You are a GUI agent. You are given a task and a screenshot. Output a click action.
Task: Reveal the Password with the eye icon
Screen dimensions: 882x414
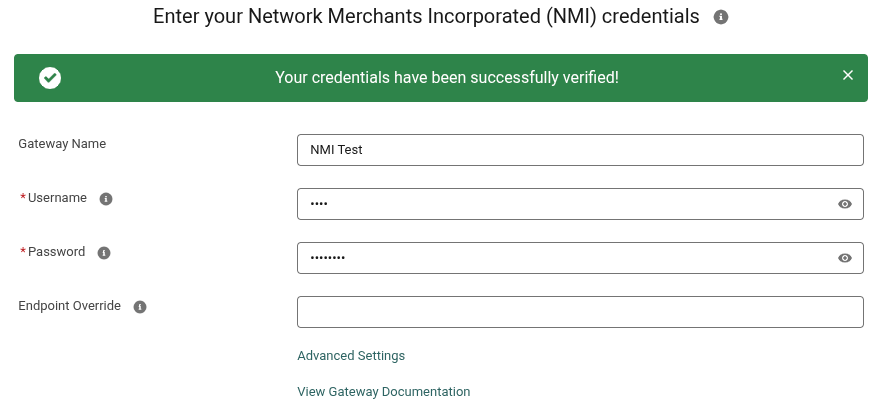pos(844,258)
